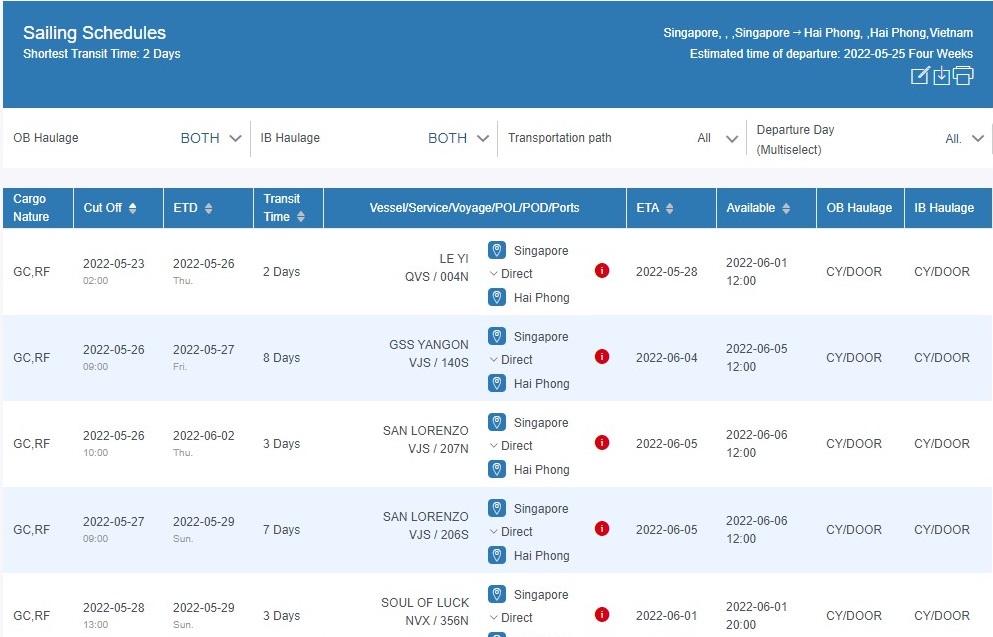993x637 pixels.
Task: Sort by Available column header
Action: [786, 208]
